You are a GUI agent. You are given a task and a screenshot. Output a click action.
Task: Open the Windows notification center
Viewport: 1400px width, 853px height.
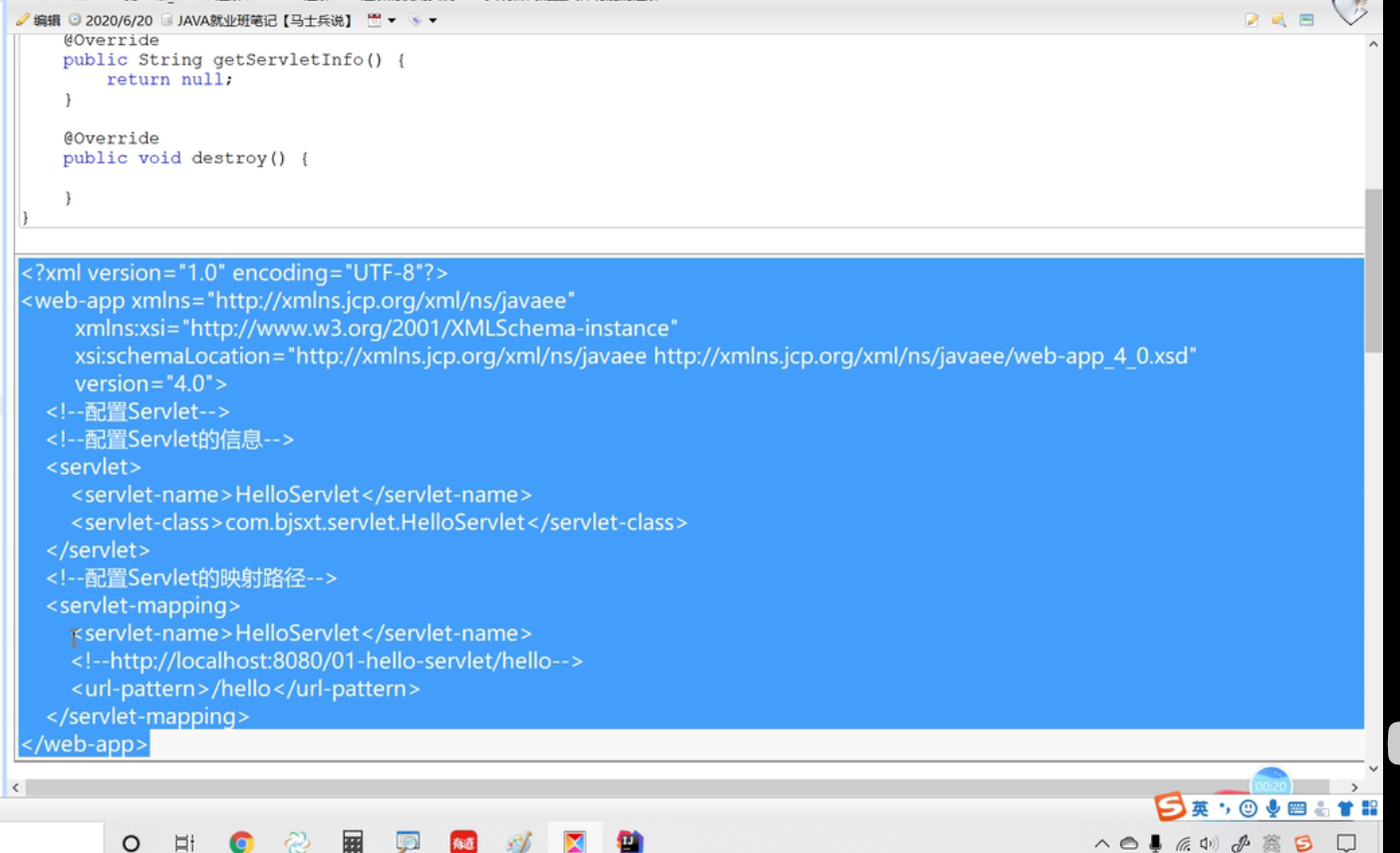pos(1346,843)
